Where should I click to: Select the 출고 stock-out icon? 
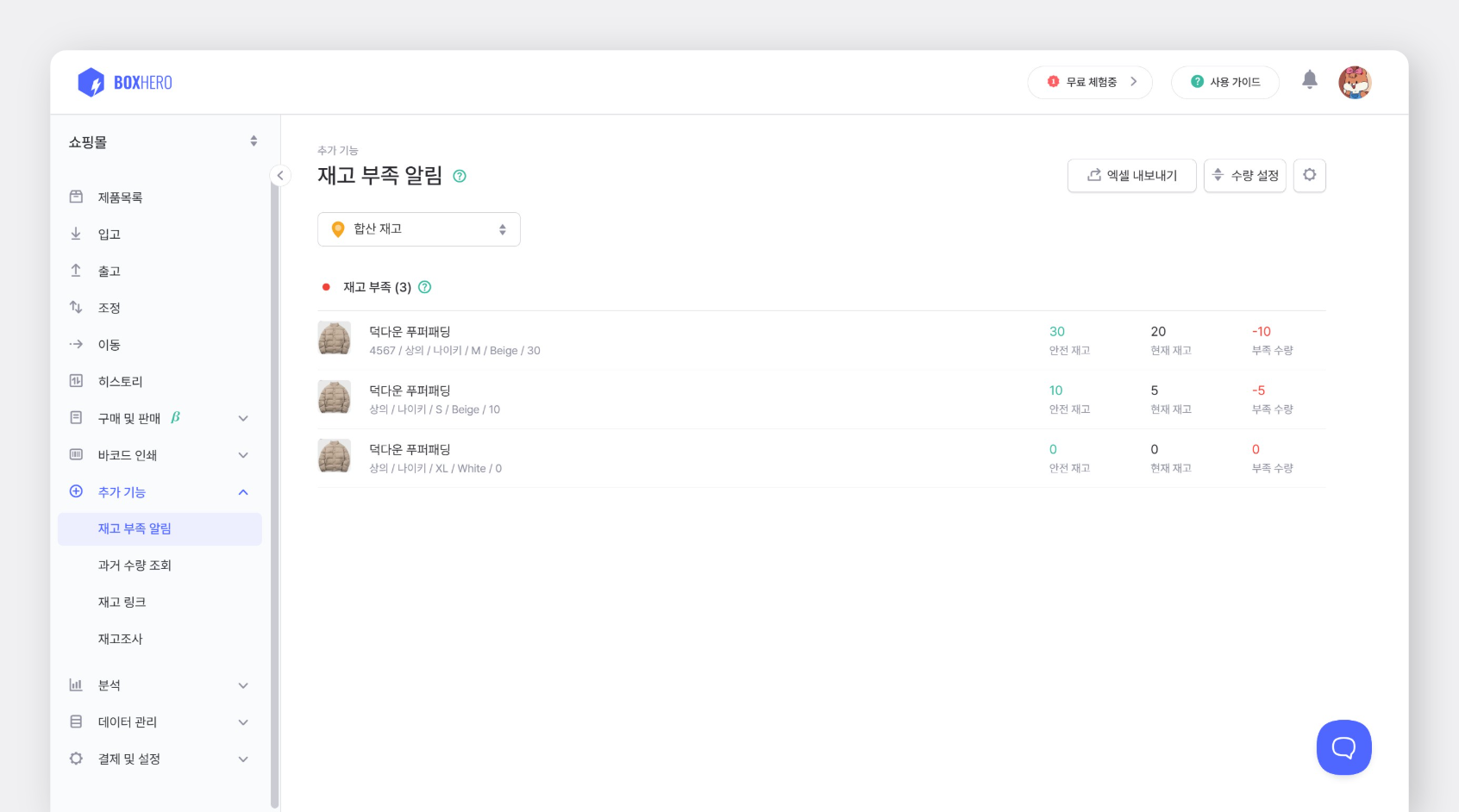[x=76, y=271]
